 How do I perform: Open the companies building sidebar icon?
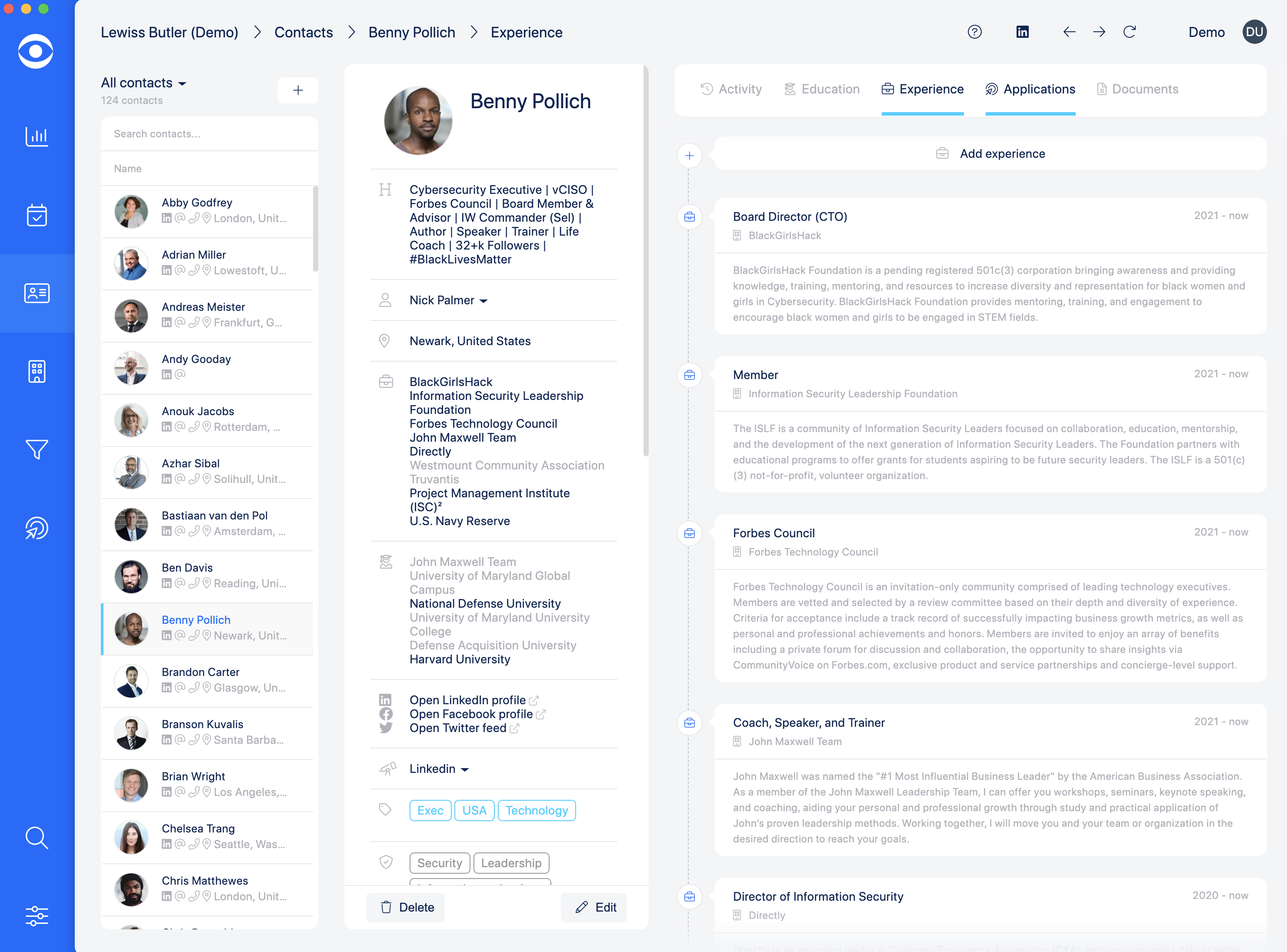point(37,372)
